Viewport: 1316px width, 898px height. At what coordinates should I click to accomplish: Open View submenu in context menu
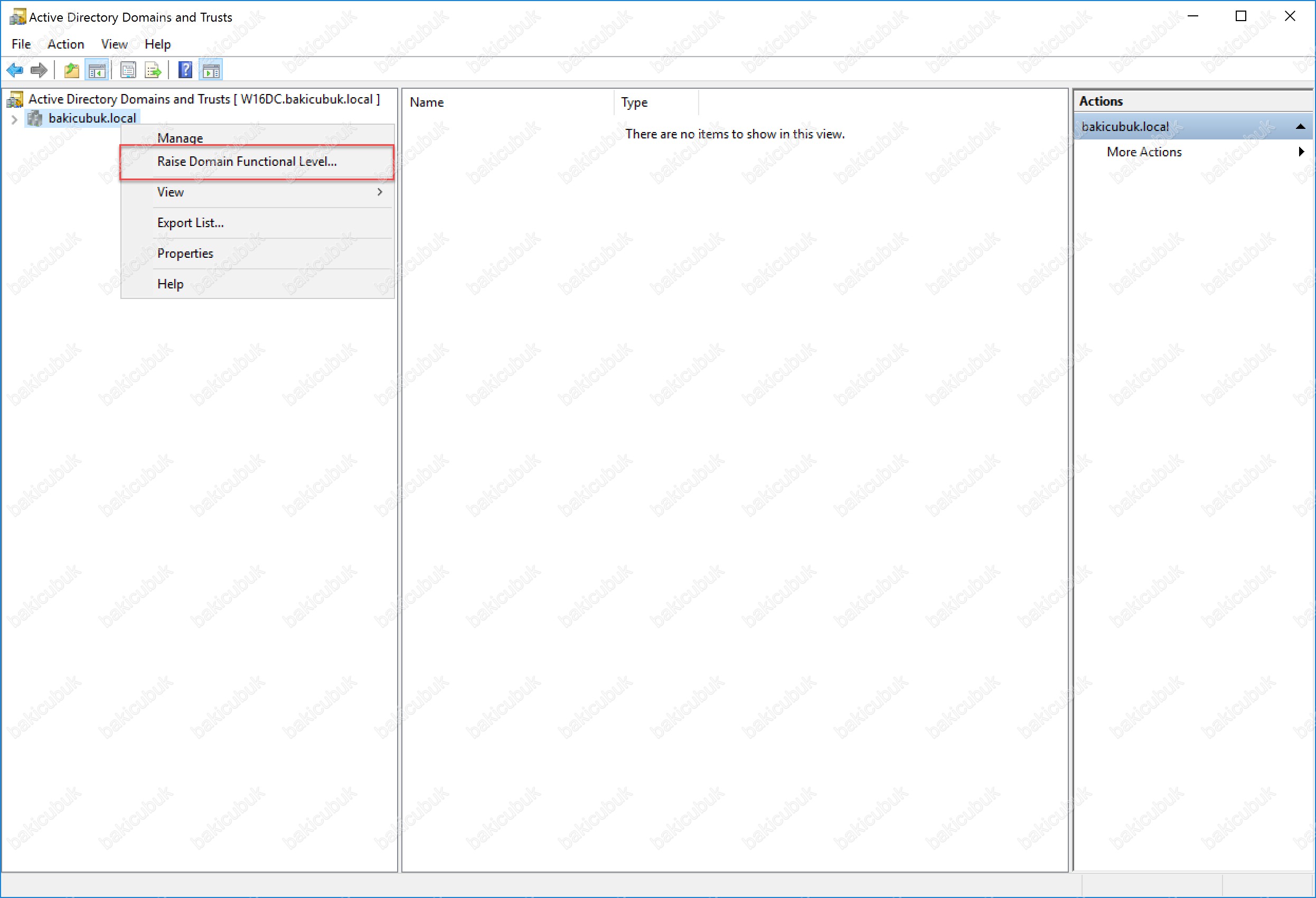pyautogui.click(x=257, y=192)
